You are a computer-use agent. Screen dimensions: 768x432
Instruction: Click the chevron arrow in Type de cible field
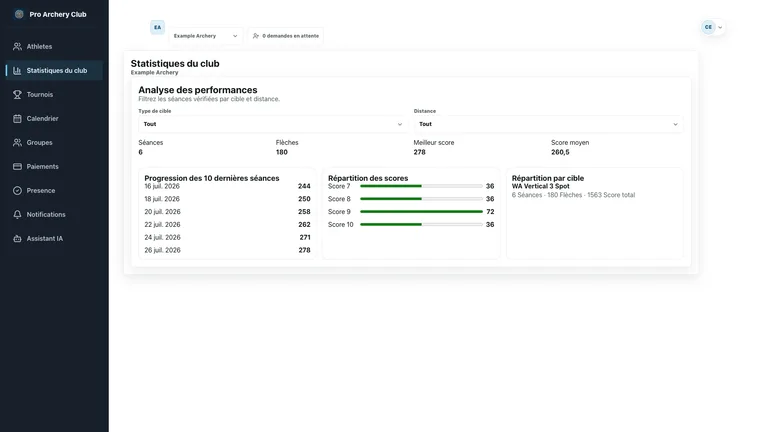click(400, 124)
